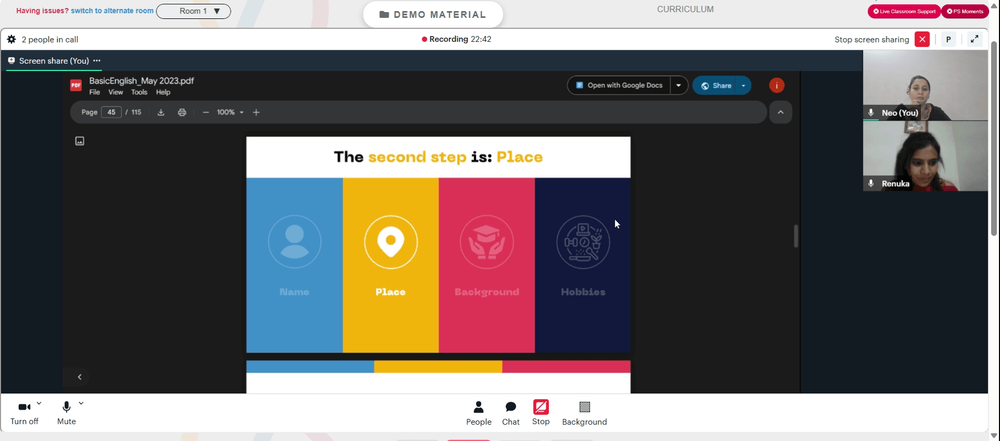Open the Help menu
Image resolution: width=1000 pixels, height=441 pixels.
click(x=163, y=93)
